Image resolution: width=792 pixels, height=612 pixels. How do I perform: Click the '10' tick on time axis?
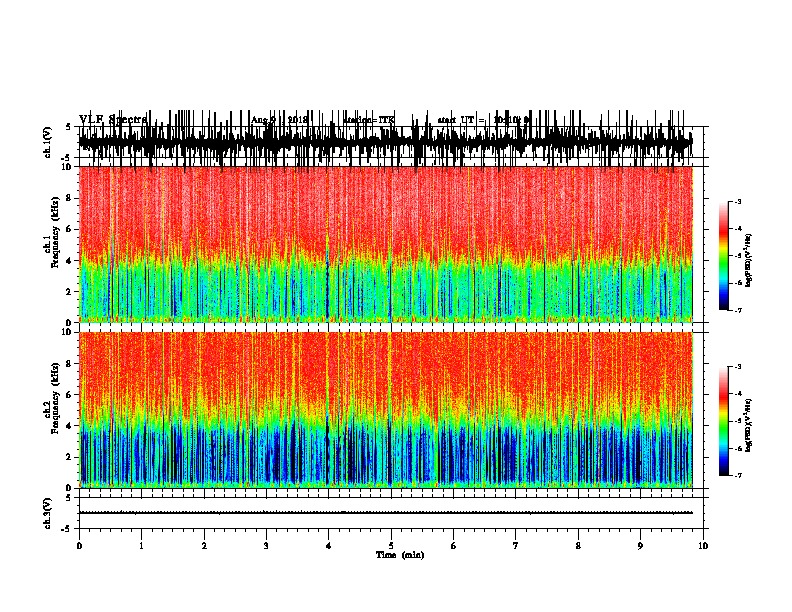(703, 546)
